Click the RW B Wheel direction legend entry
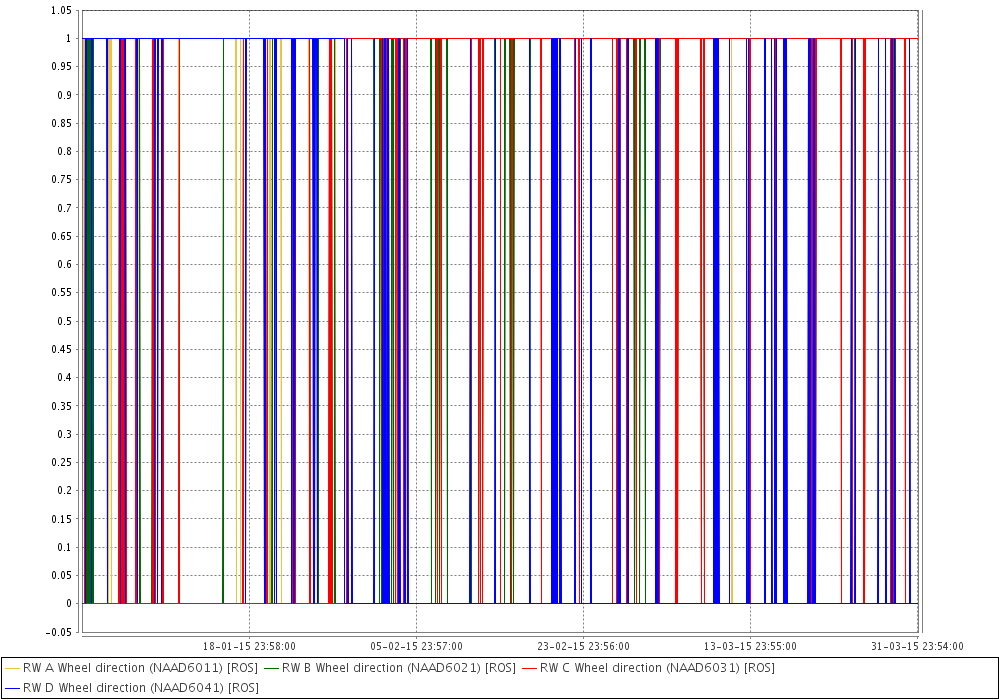Viewport: 1000px width, 700px height. click(390, 668)
